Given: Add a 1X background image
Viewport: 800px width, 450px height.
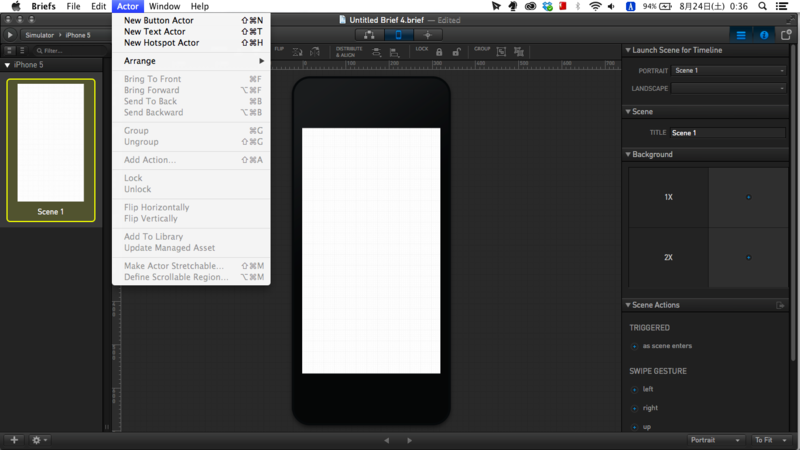Looking at the screenshot, I should coord(748,197).
